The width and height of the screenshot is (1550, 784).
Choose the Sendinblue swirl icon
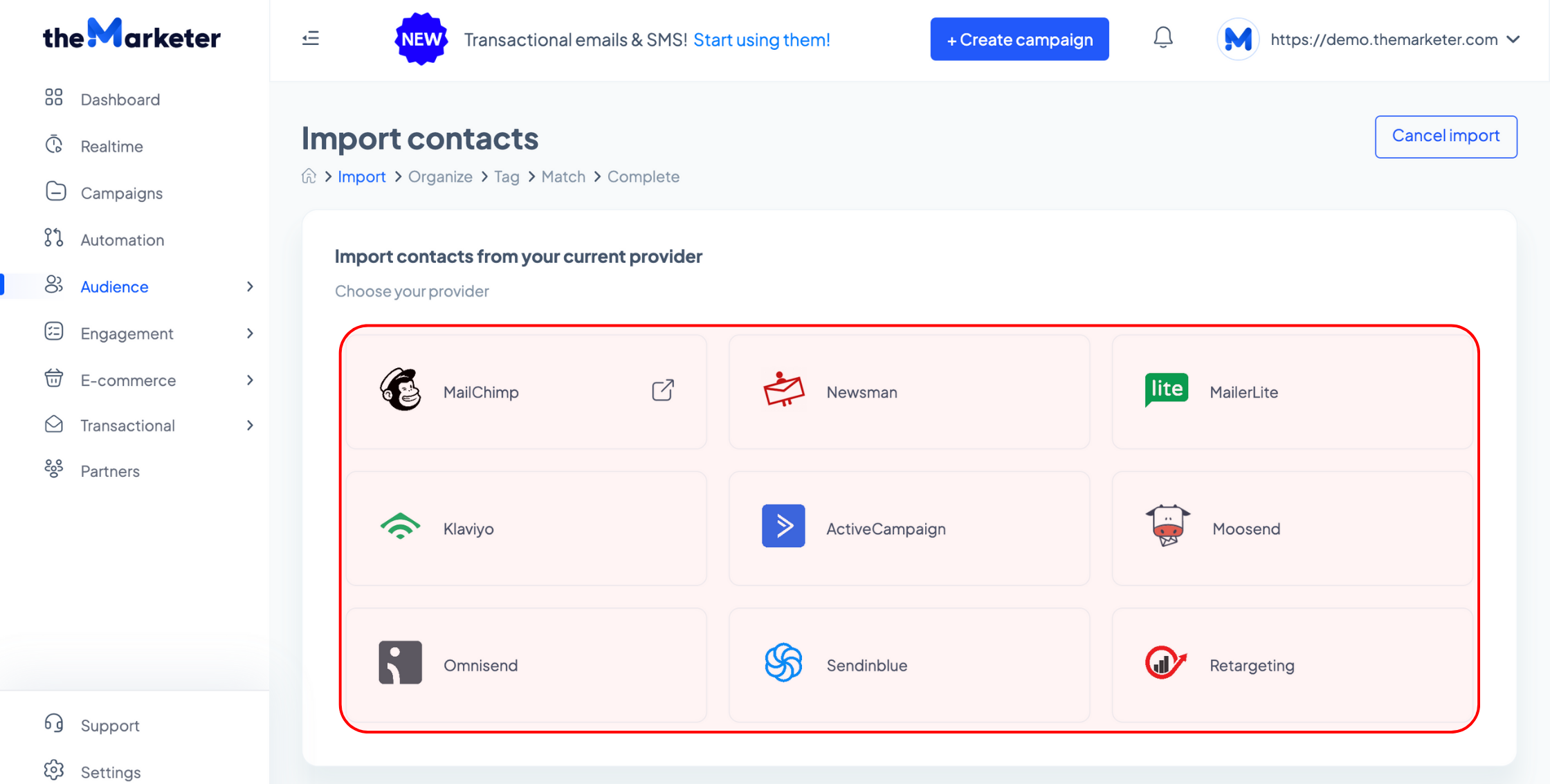[783, 662]
